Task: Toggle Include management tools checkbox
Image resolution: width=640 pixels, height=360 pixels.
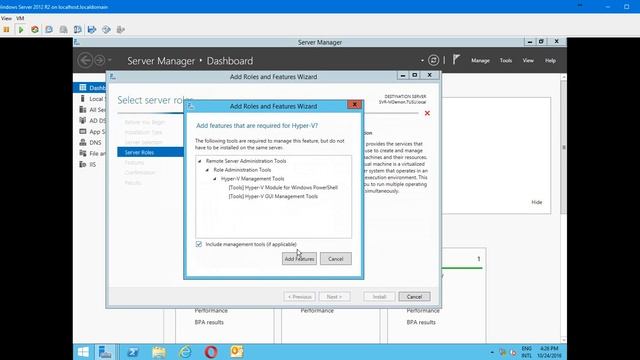Action: [199, 244]
